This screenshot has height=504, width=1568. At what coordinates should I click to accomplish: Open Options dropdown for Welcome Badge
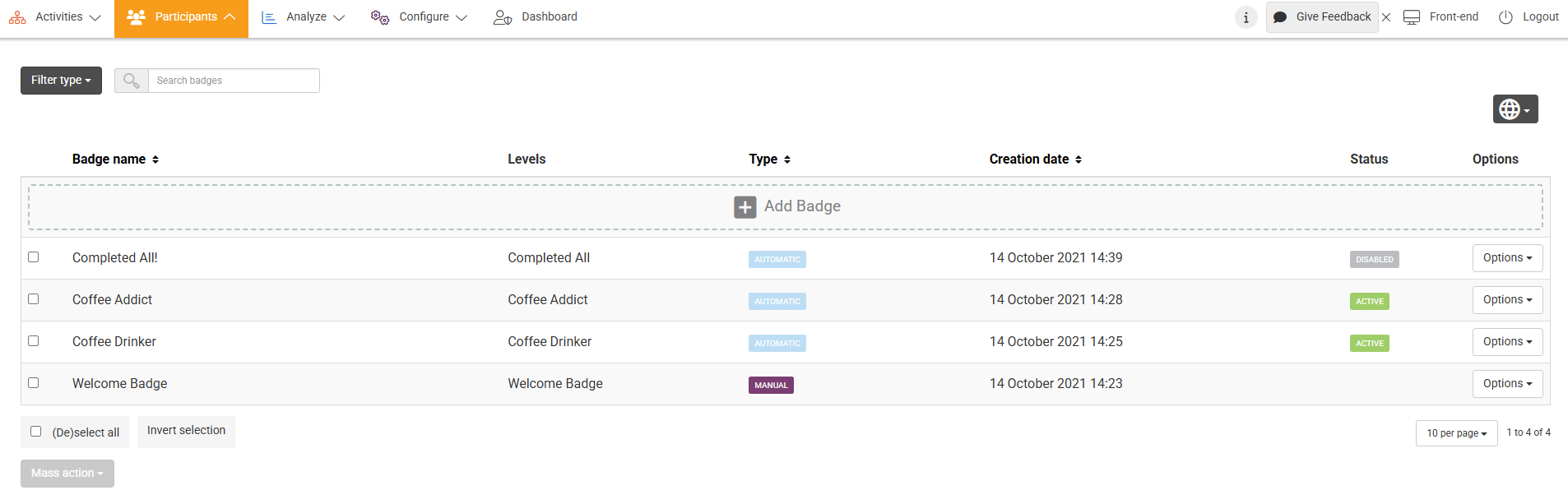1507,384
